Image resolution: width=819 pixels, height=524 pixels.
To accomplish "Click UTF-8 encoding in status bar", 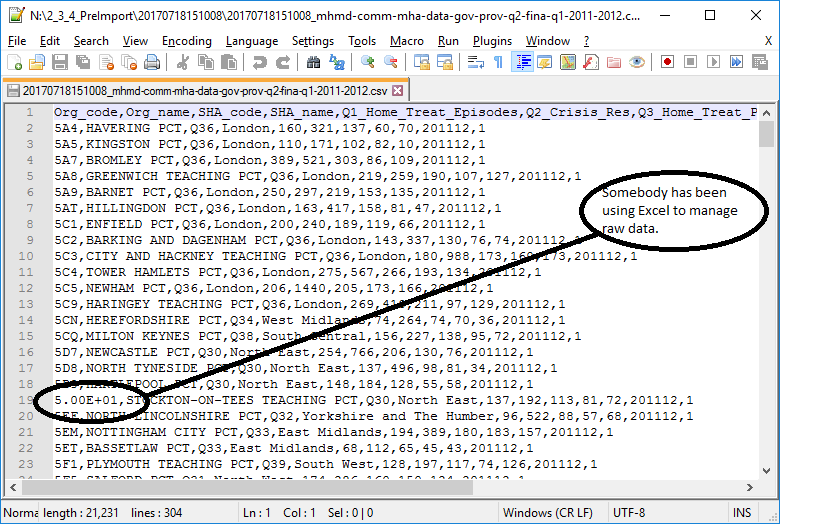I will (629, 513).
